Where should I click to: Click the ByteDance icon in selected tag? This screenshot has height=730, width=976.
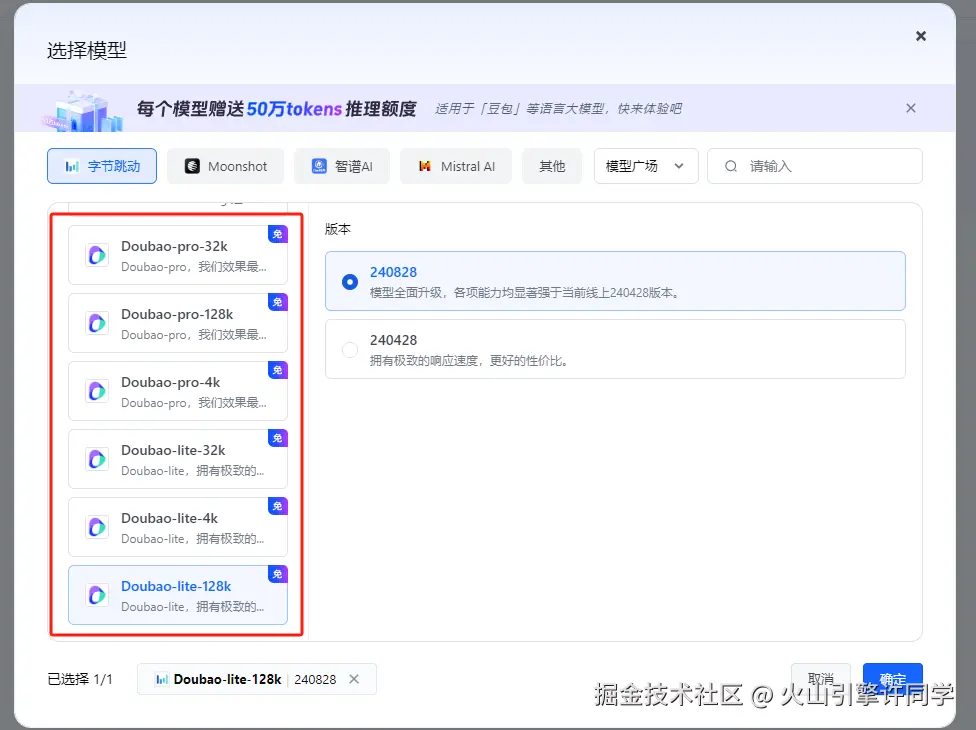point(162,679)
